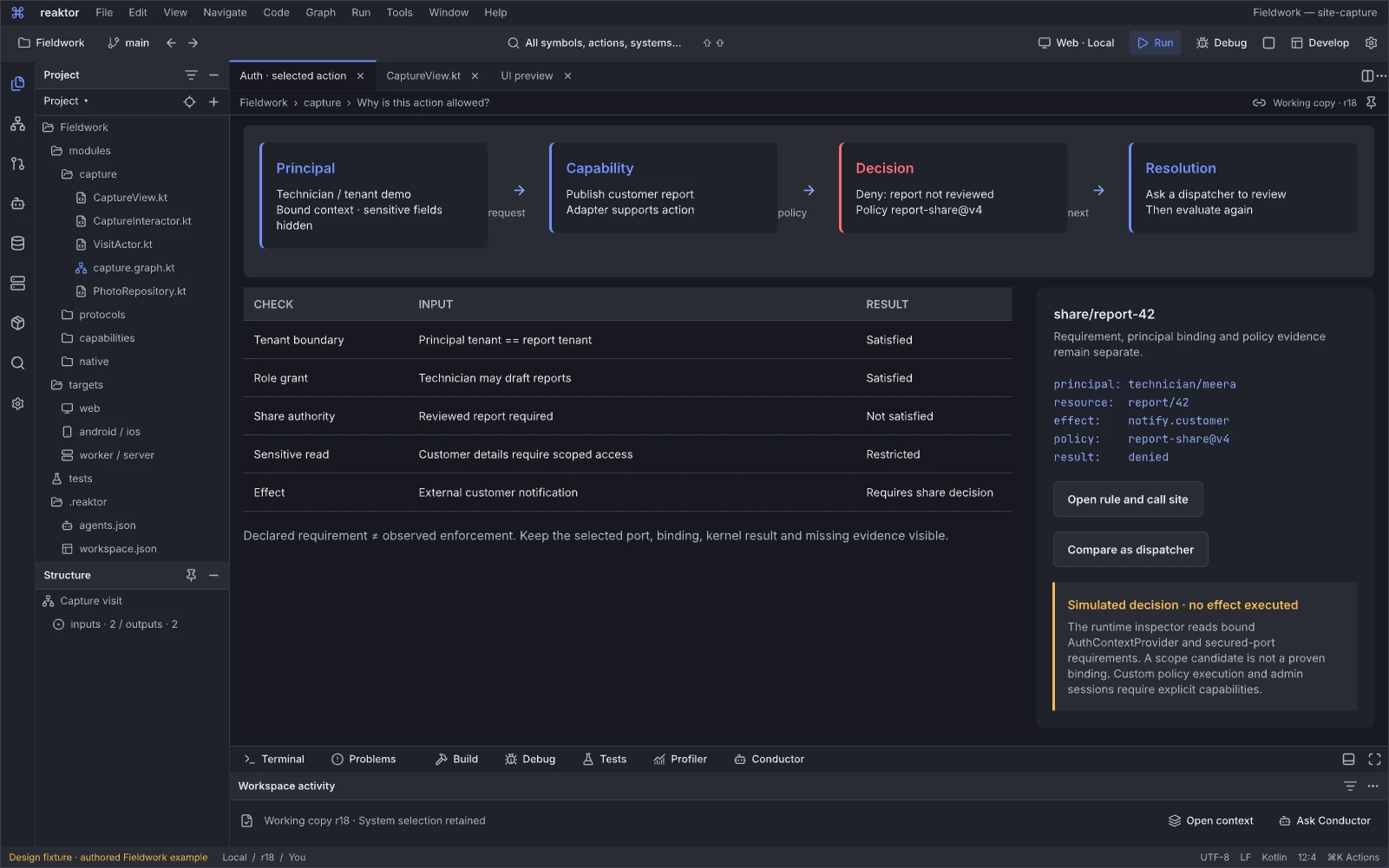The width and height of the screenshot is (1389, 868).
Task: Navigate back with the left arrow
Action: [x=171, y=42]
